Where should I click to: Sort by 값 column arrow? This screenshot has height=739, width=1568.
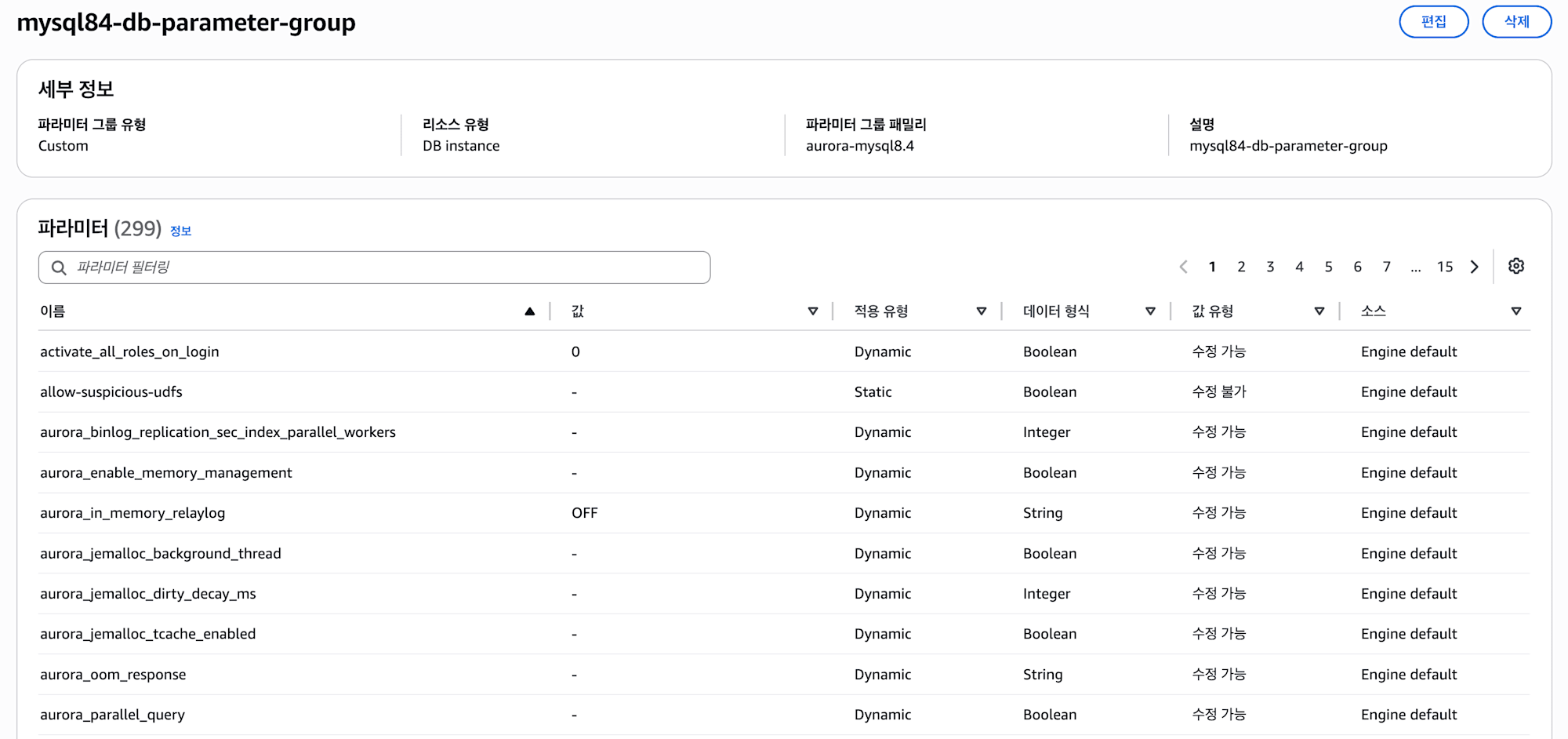(813, 311)
